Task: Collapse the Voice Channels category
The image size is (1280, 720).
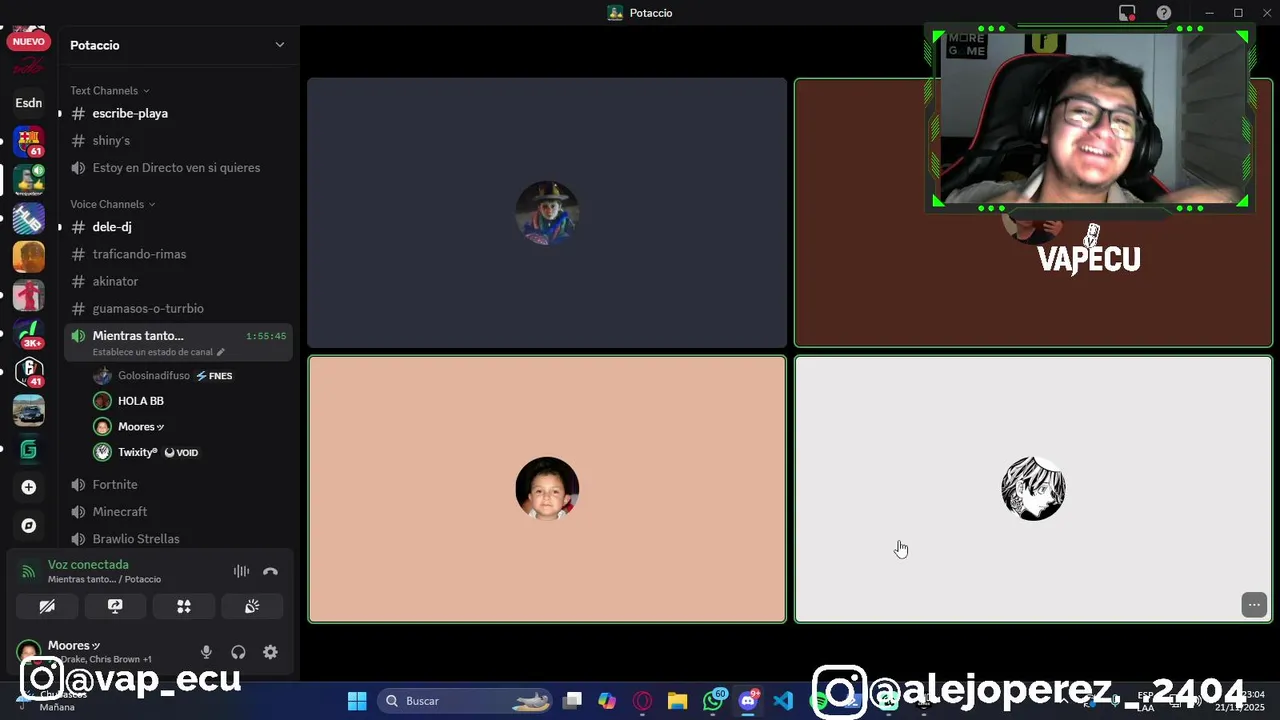Action: 113,204
